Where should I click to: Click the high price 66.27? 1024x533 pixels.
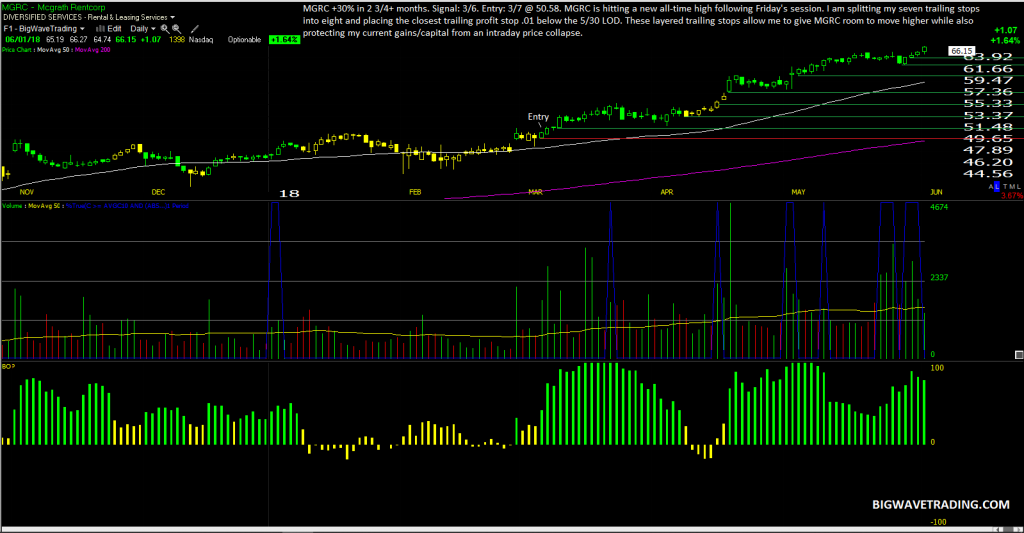78,40
